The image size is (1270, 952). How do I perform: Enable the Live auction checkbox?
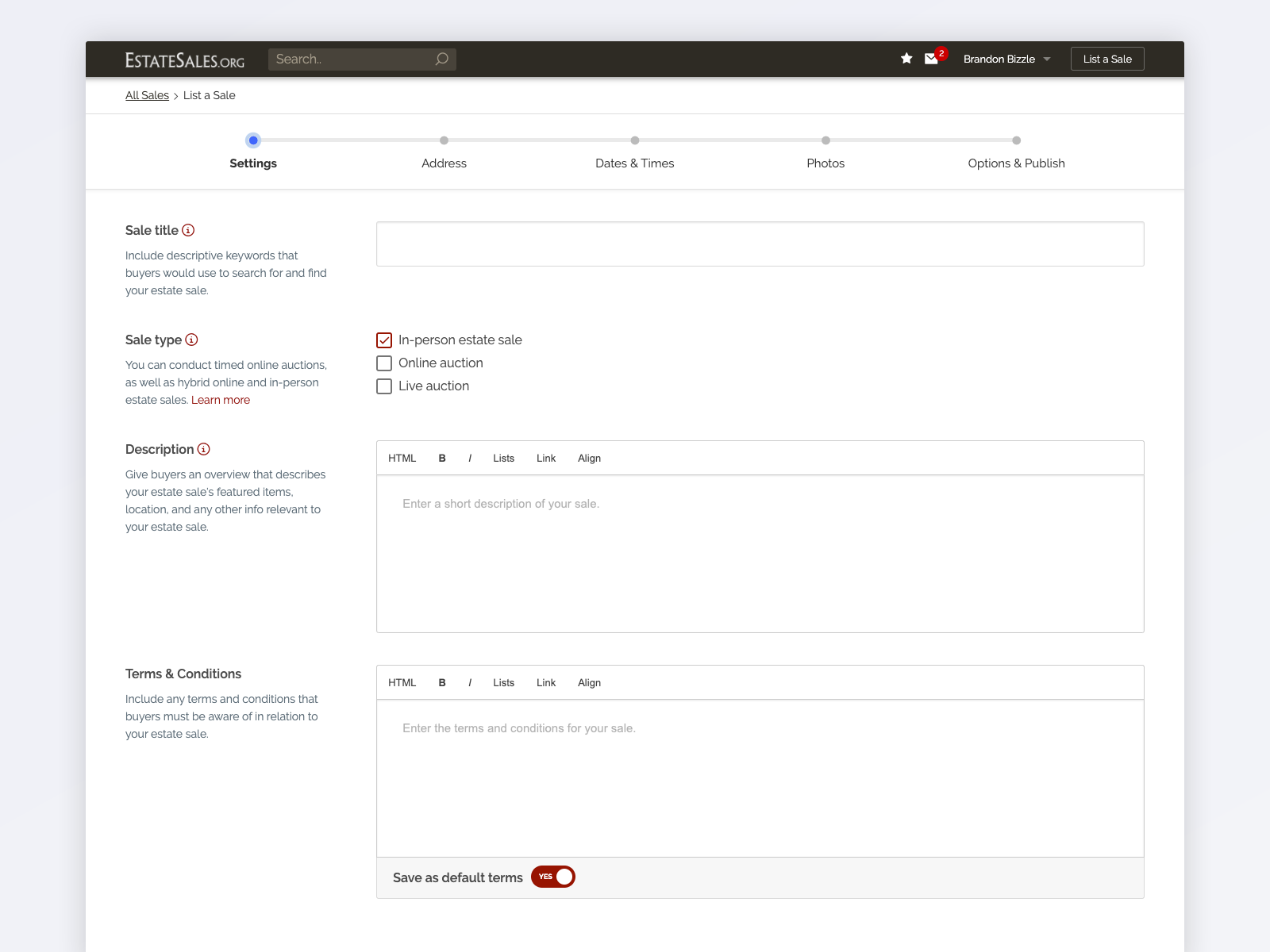(384, 386)
